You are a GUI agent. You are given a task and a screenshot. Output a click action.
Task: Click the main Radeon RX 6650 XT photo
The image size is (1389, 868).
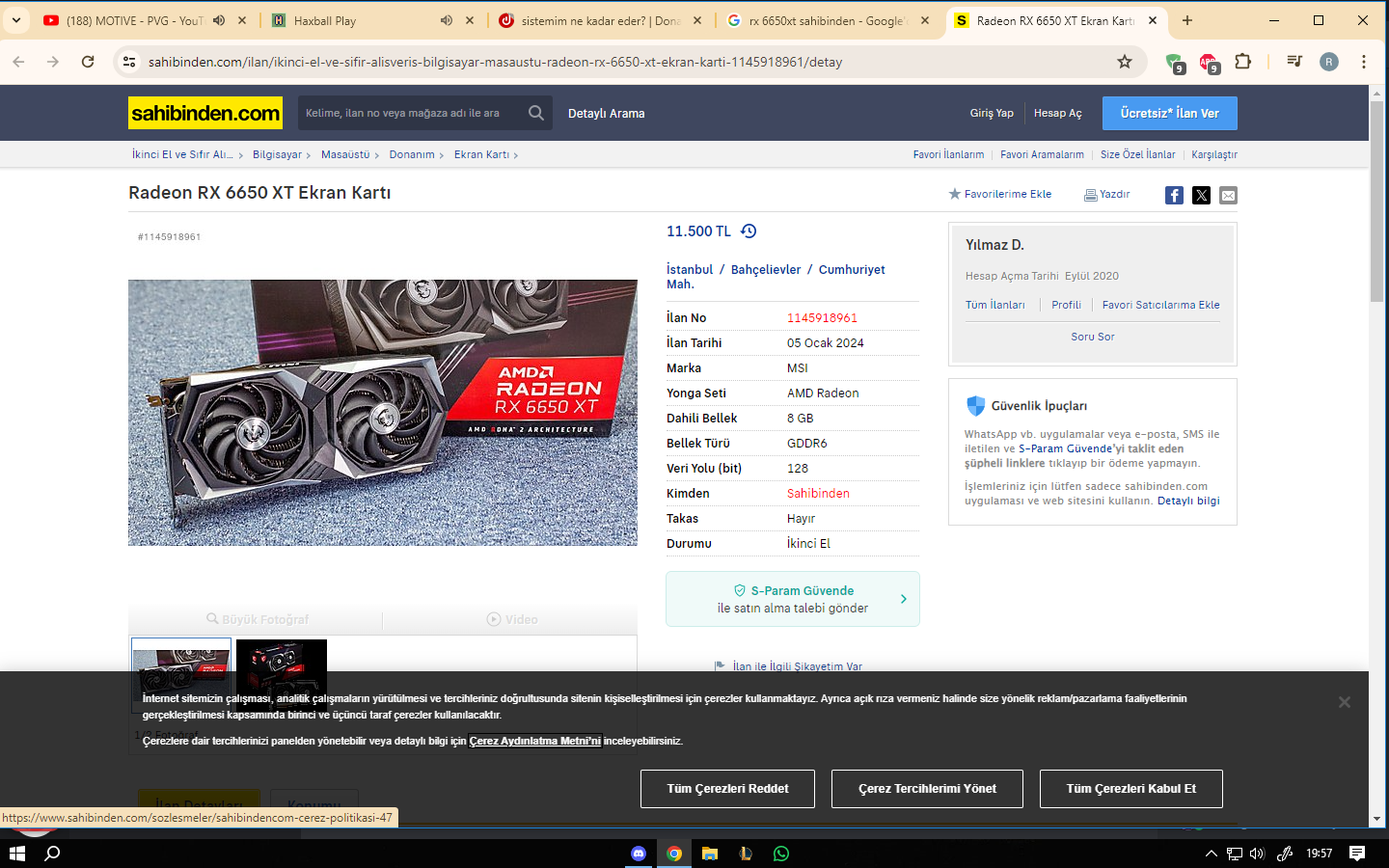pos(383,413)
